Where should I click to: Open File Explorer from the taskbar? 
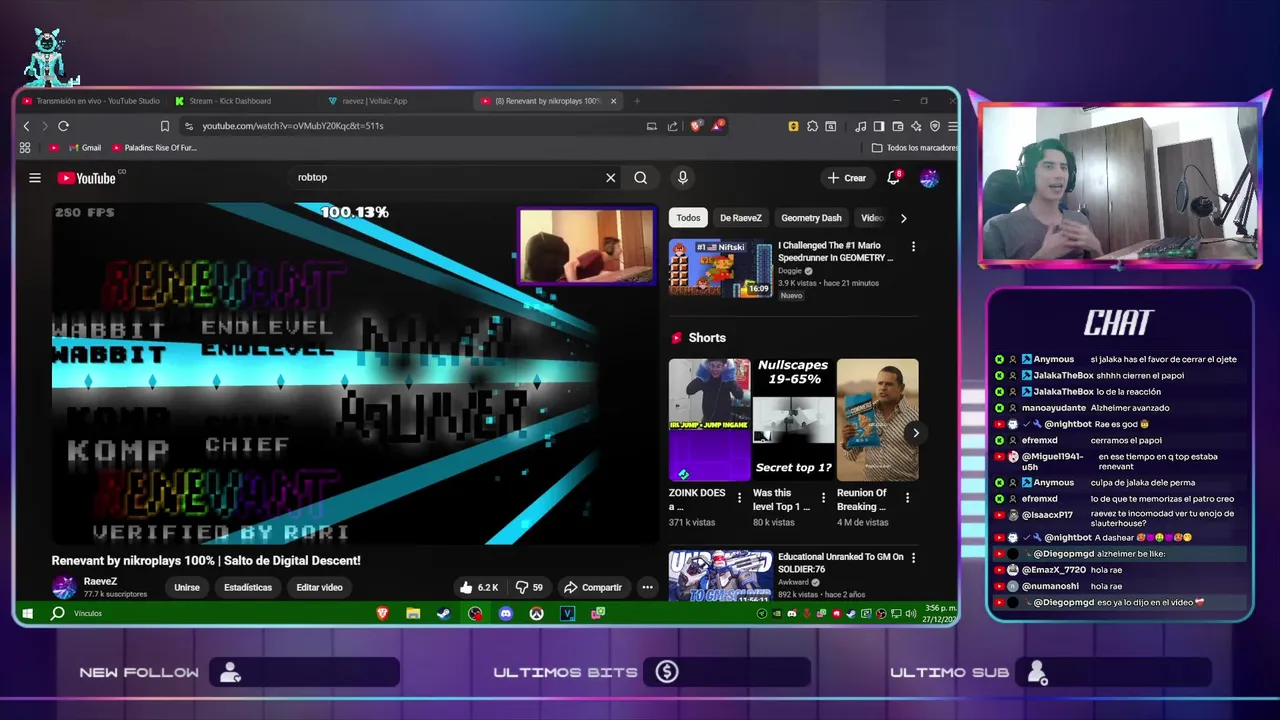pyautogui.click(x=413, y=613)
